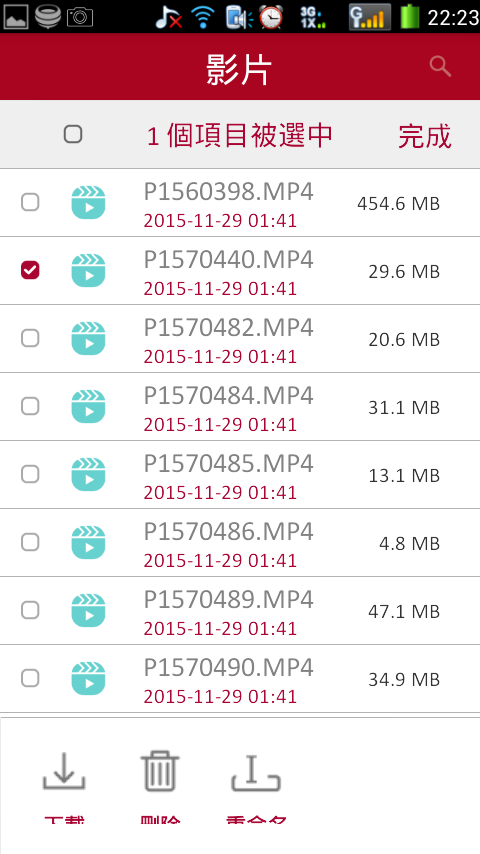Check the P1560398.MP4 checkbox

pyautogui.click(x=30, y=203)
